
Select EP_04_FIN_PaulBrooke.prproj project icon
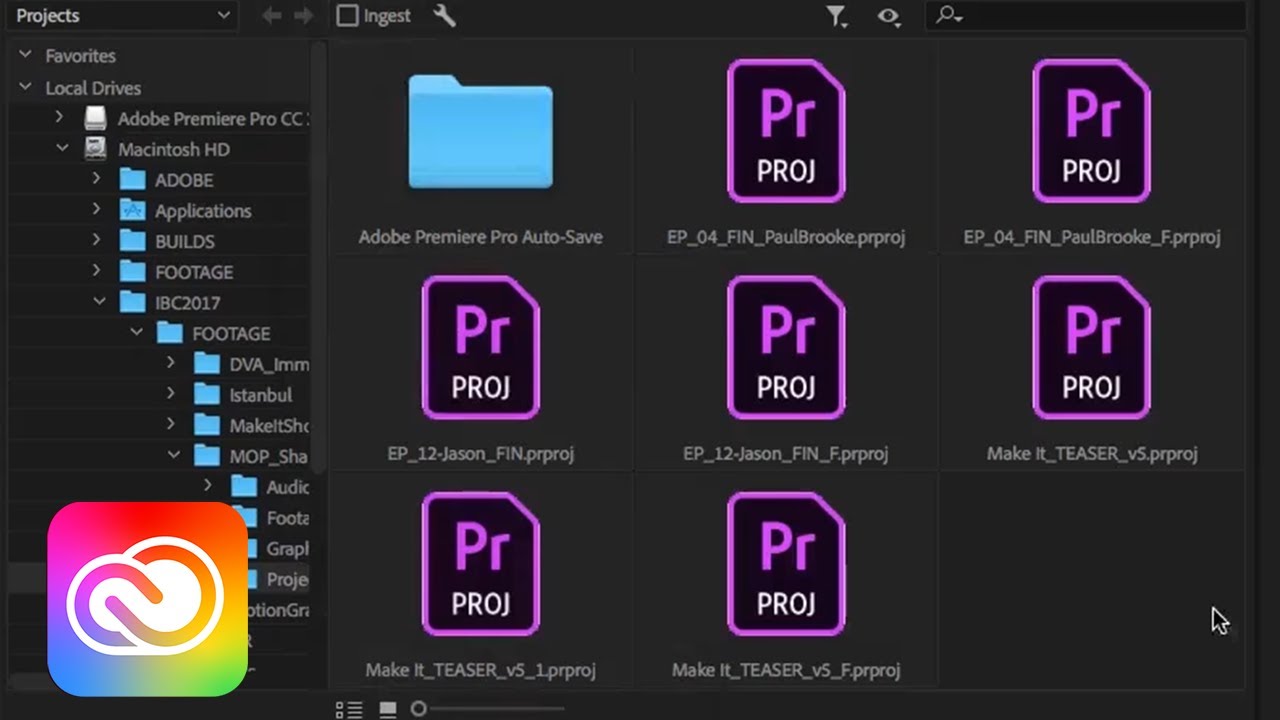[x=786, y=131]
